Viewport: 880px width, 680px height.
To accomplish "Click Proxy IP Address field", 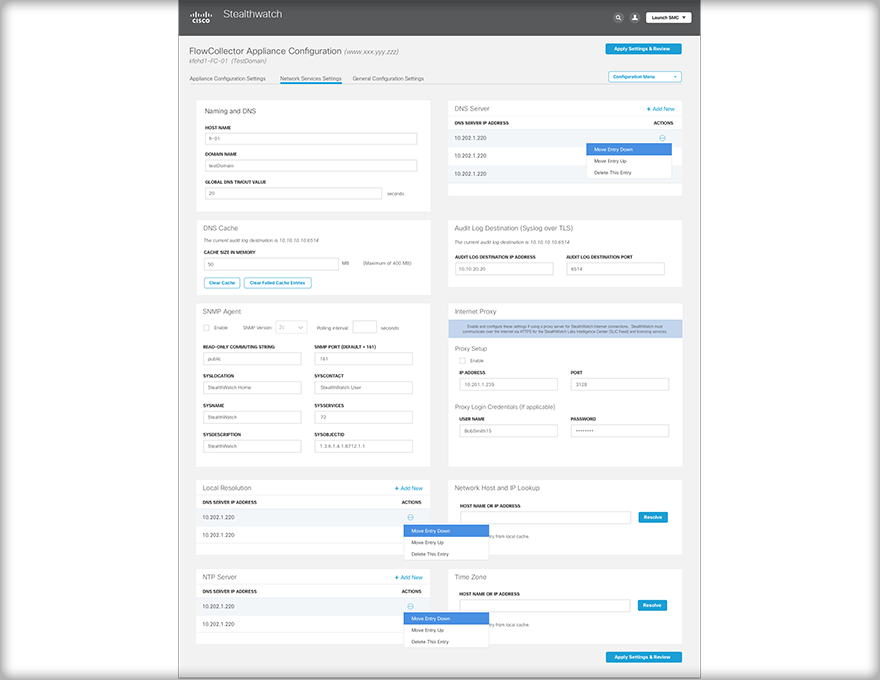I will 508,384.
